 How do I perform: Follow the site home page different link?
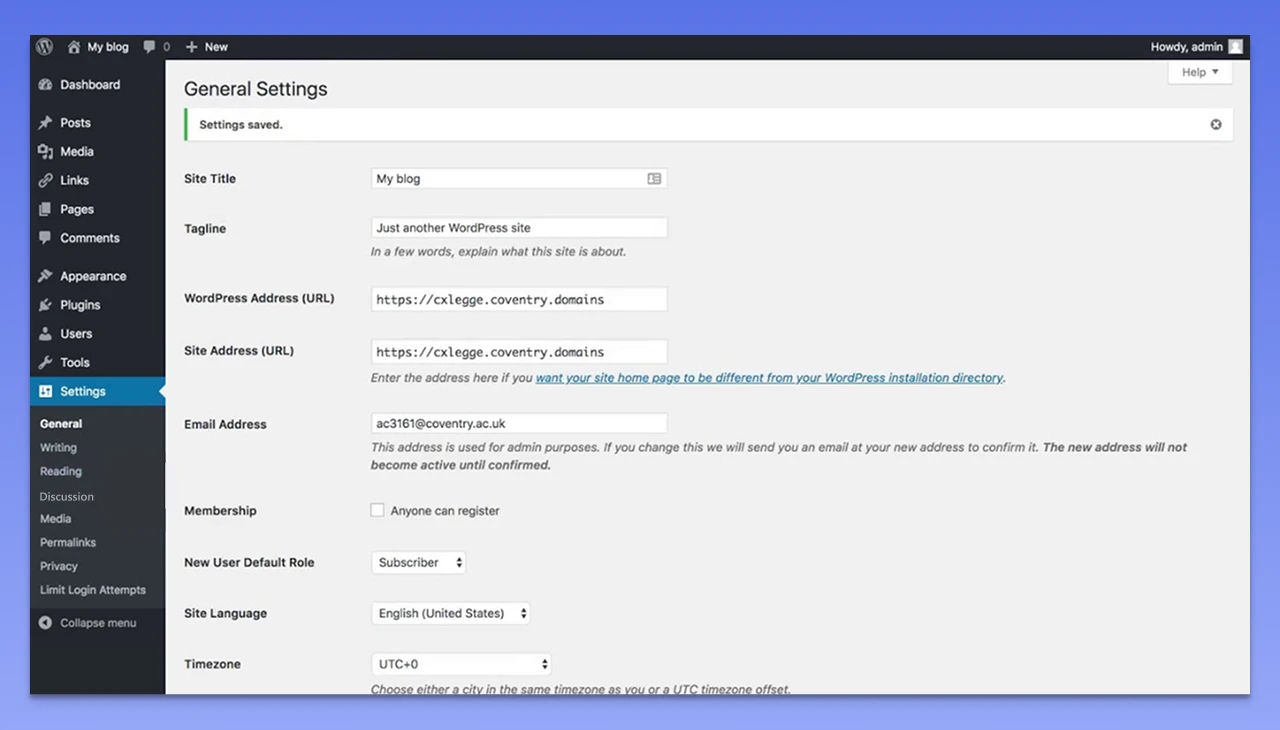tap(769, 378)
